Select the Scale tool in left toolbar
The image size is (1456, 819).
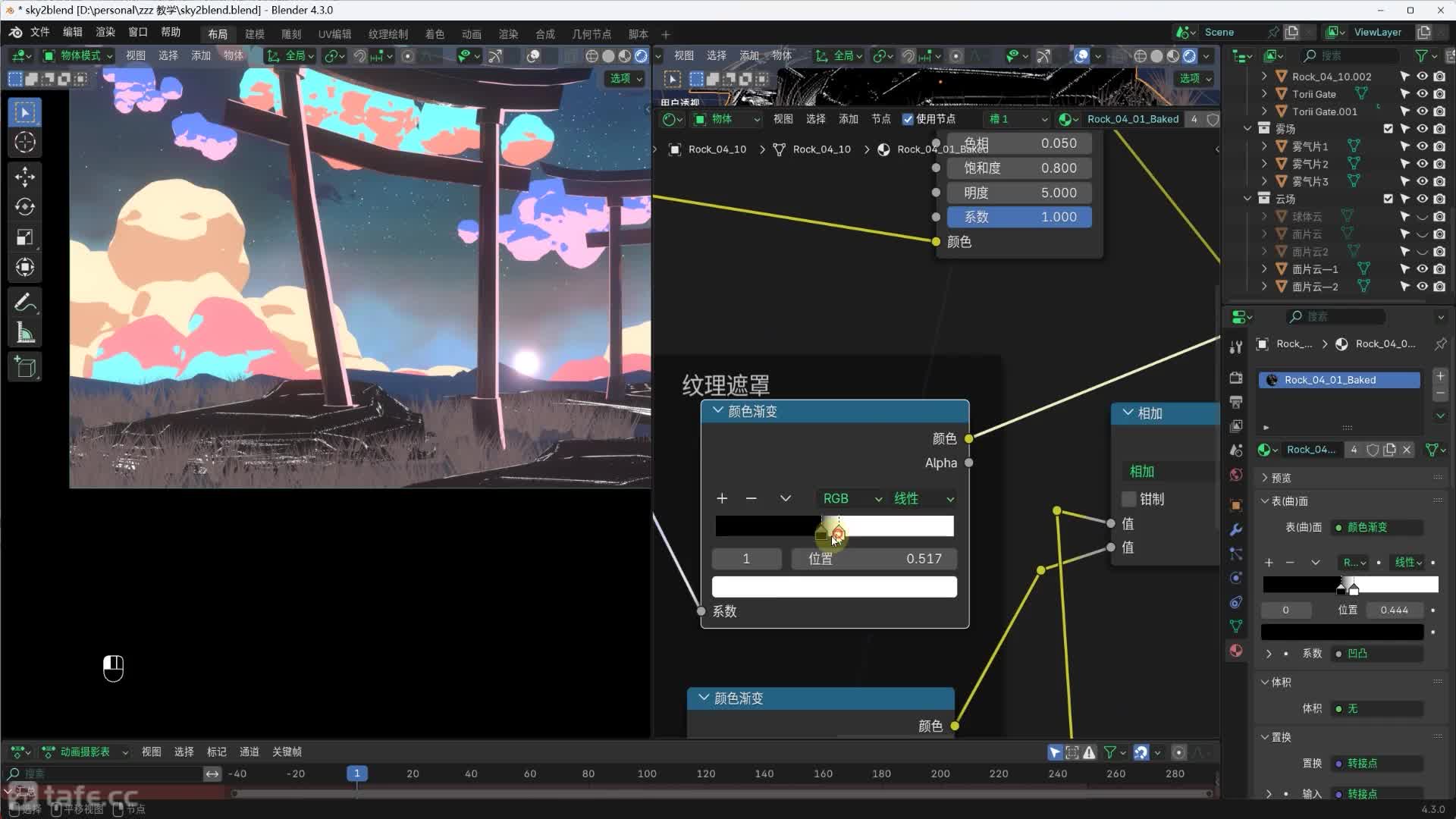[x=25, y=237]
